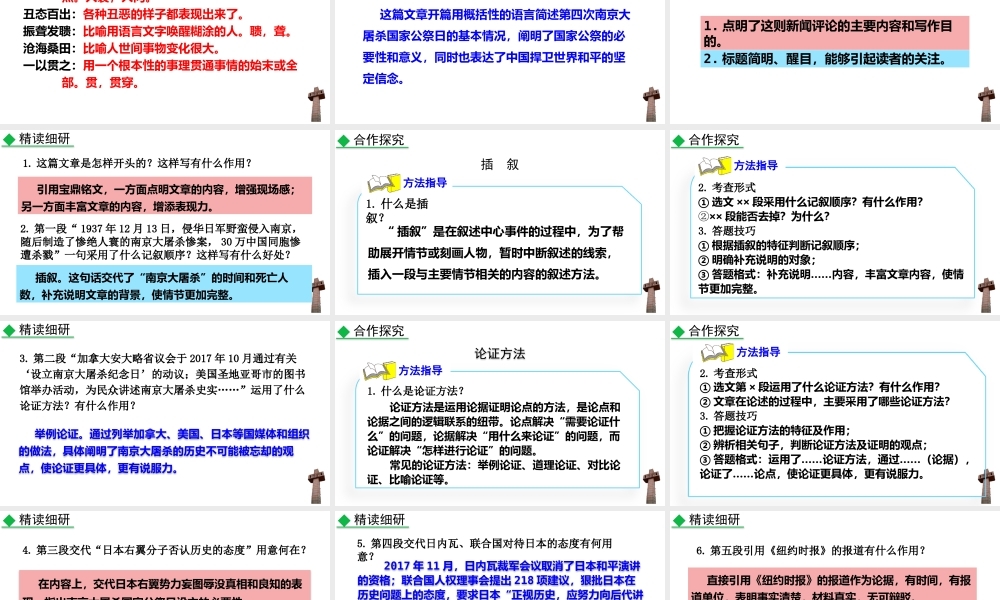The width and height of the screenshot is (1000, 600).
Task: Click the green diamond on the 日内瓦、联合国 slide
Action: click(344, 520)
